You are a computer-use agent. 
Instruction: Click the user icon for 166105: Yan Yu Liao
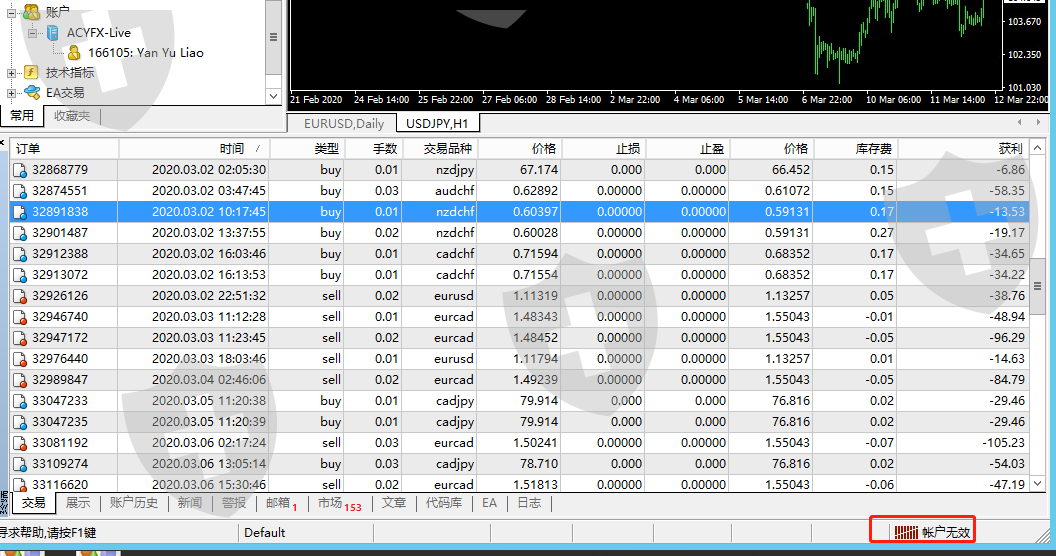pyautogui.click(x=74, y=53)
